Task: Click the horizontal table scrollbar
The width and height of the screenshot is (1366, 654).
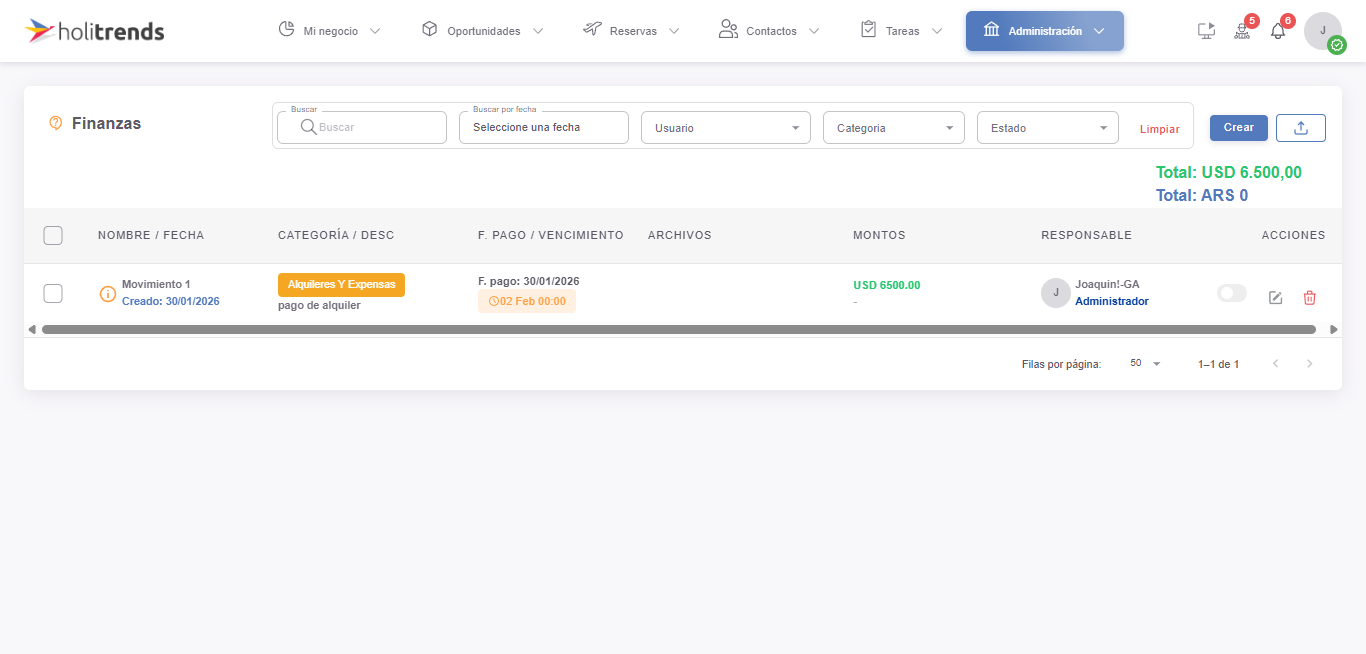Action: [x=678, y=329]
